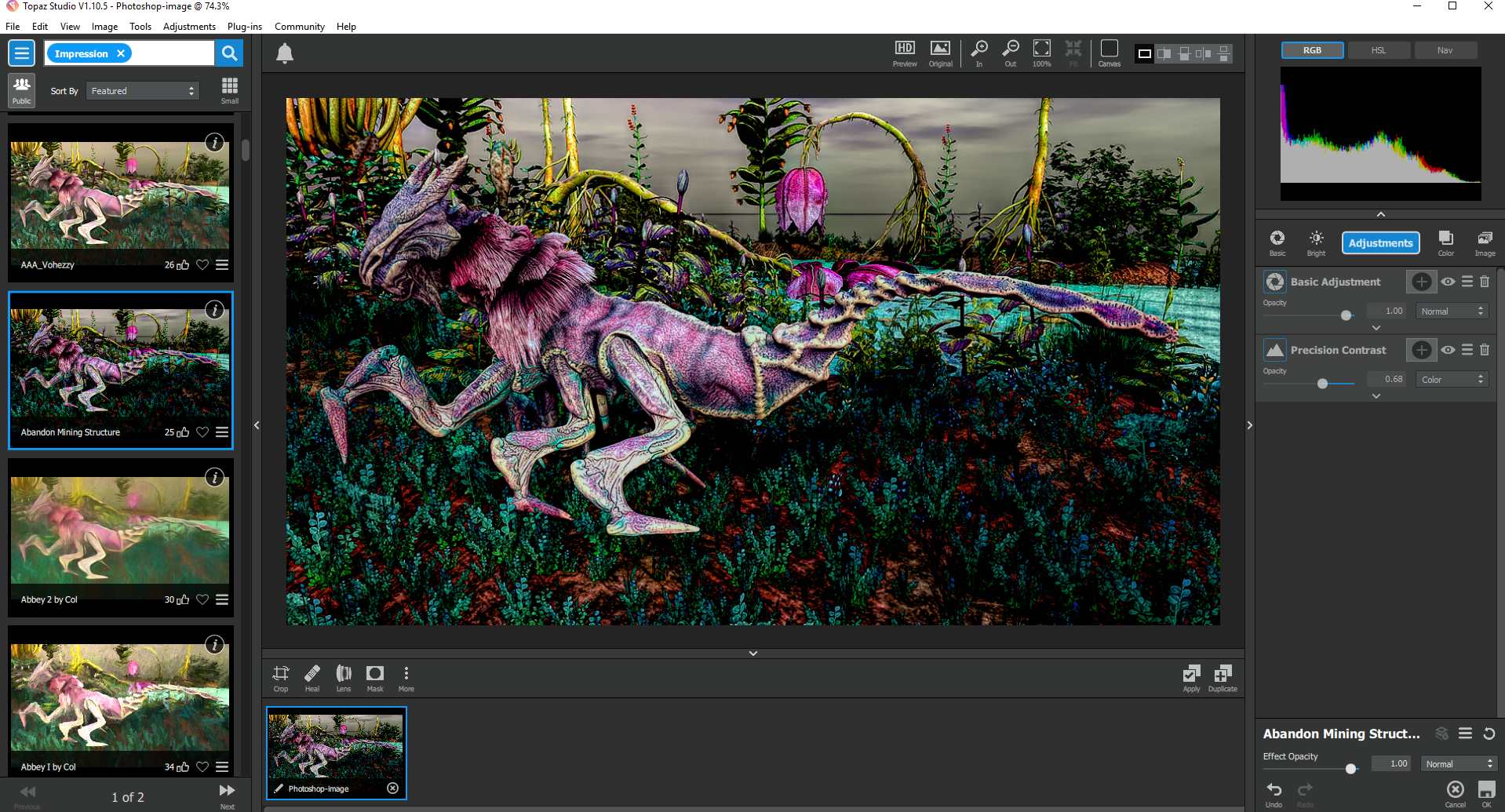Screen dimensions: 1505x812
Task: Open Basic Adjustment blend mode dropdown
Action: 1452,311
